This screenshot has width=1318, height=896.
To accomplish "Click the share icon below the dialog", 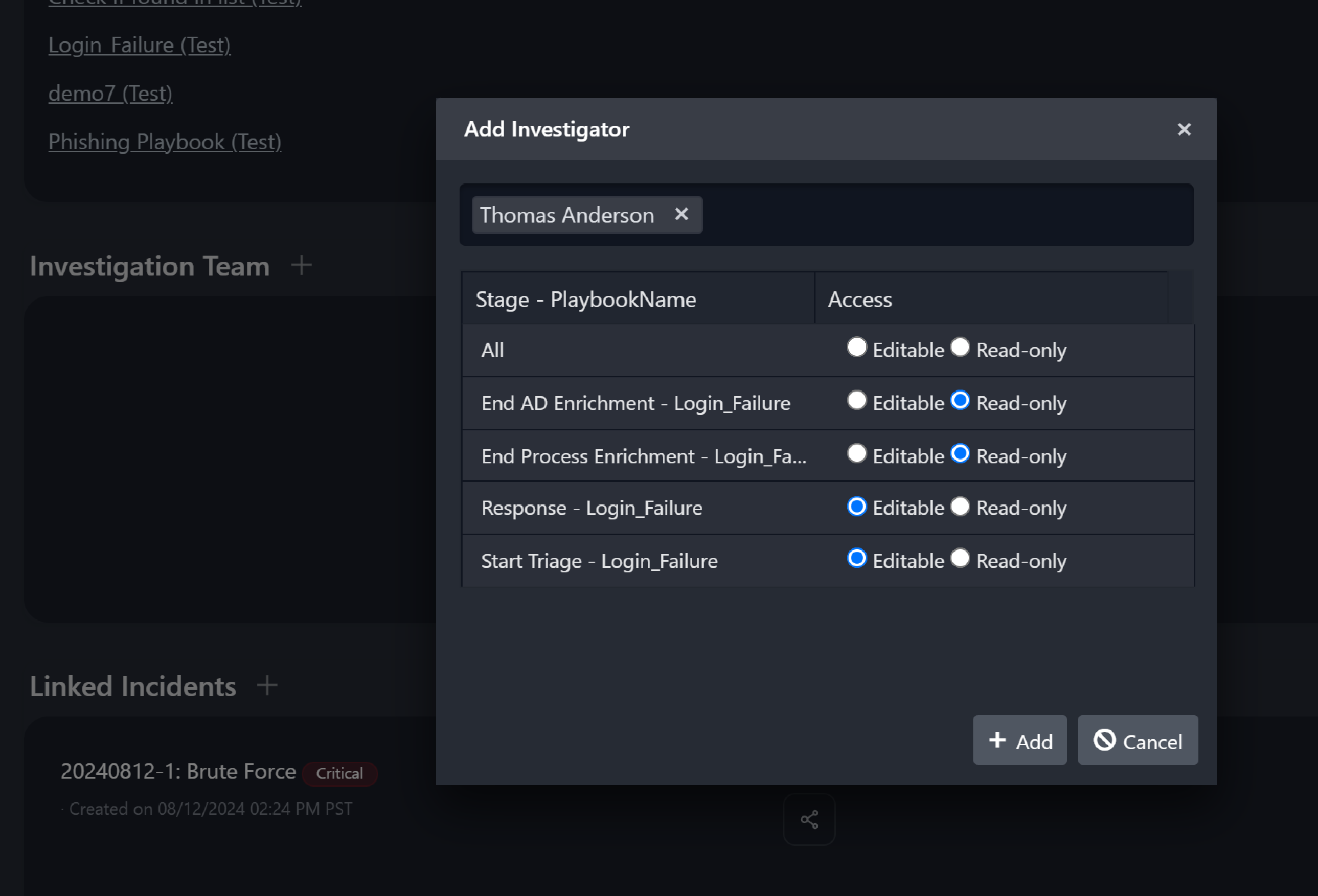I will [809, 819].
